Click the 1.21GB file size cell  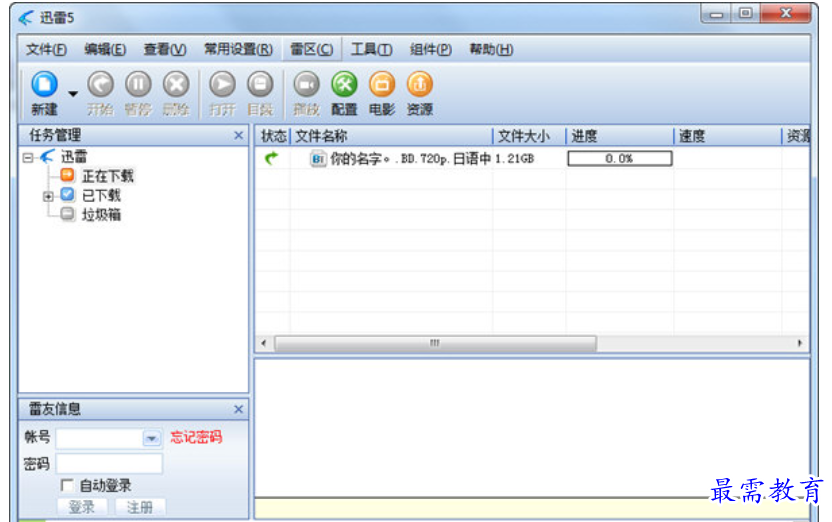click(515, 159)
